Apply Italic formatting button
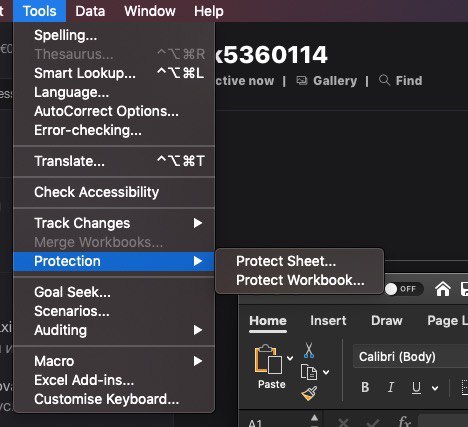 click(x=391, y=387)
